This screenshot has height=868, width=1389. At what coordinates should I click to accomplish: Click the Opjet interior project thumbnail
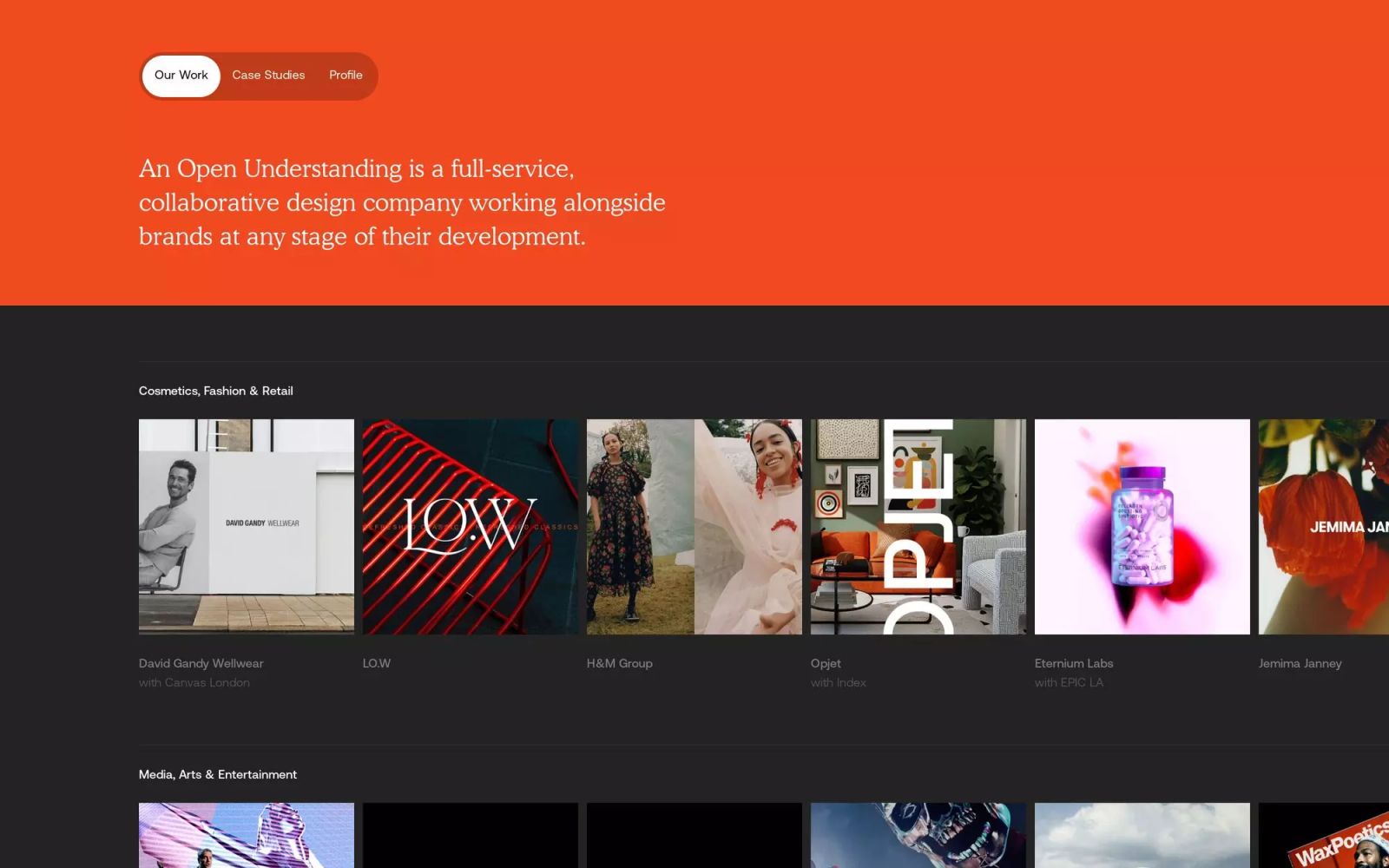pyautogui.click(x=918, y=527)
